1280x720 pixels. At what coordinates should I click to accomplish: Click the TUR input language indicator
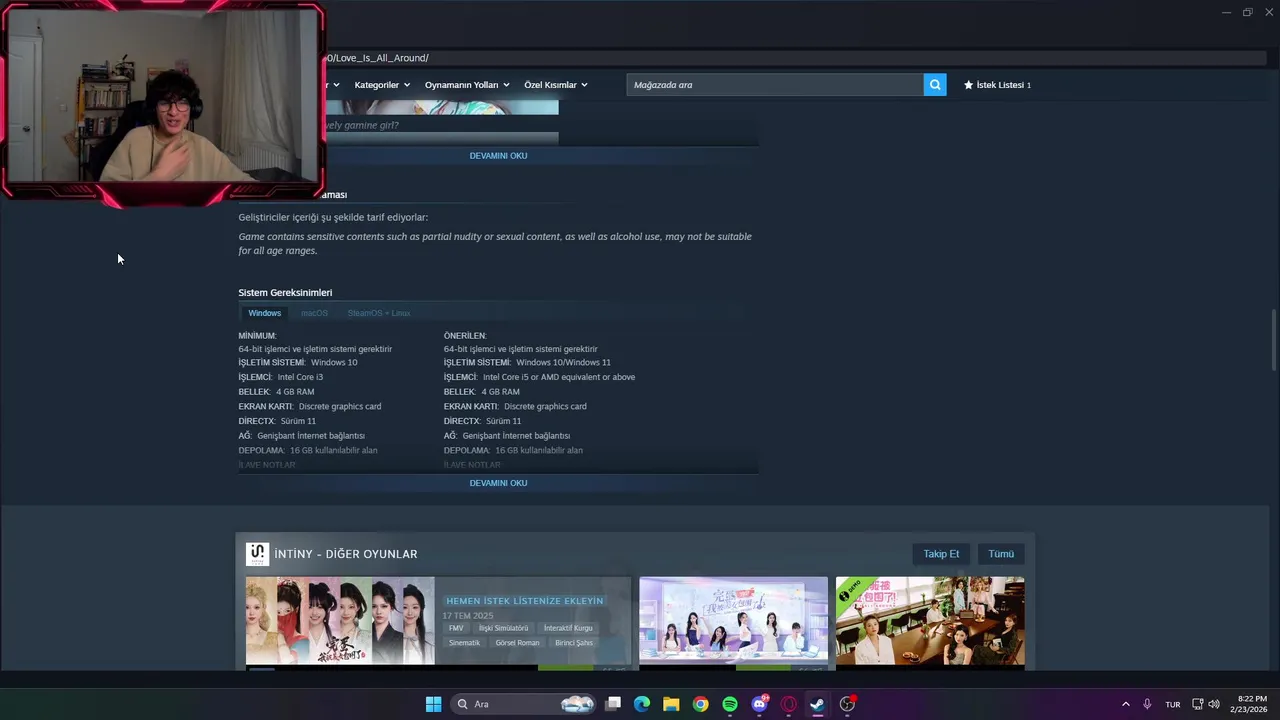coord(1173,704)
